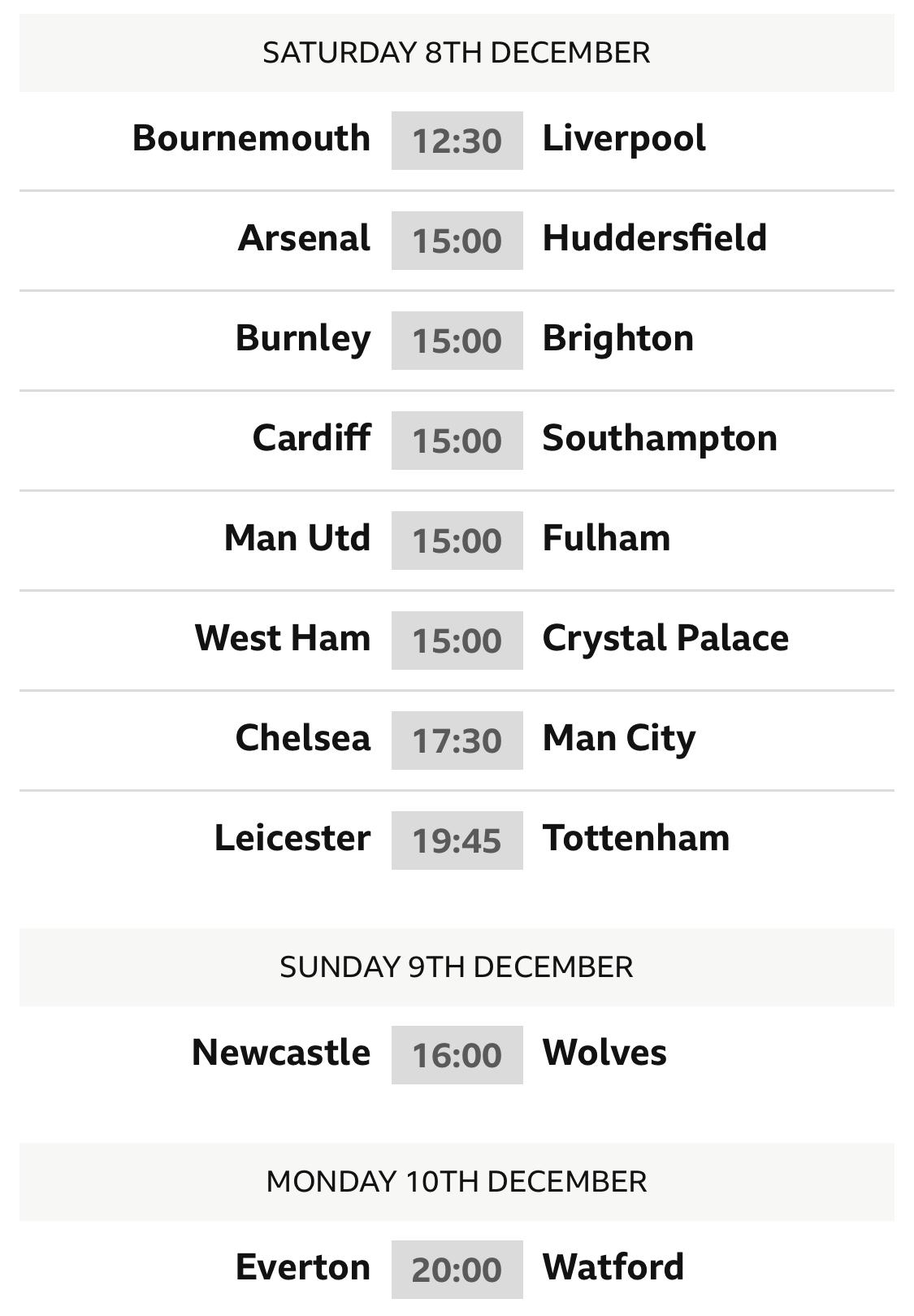Click the Bournemouth team name
Viewport: 914px width, 1316px height.
coord(251,138)
